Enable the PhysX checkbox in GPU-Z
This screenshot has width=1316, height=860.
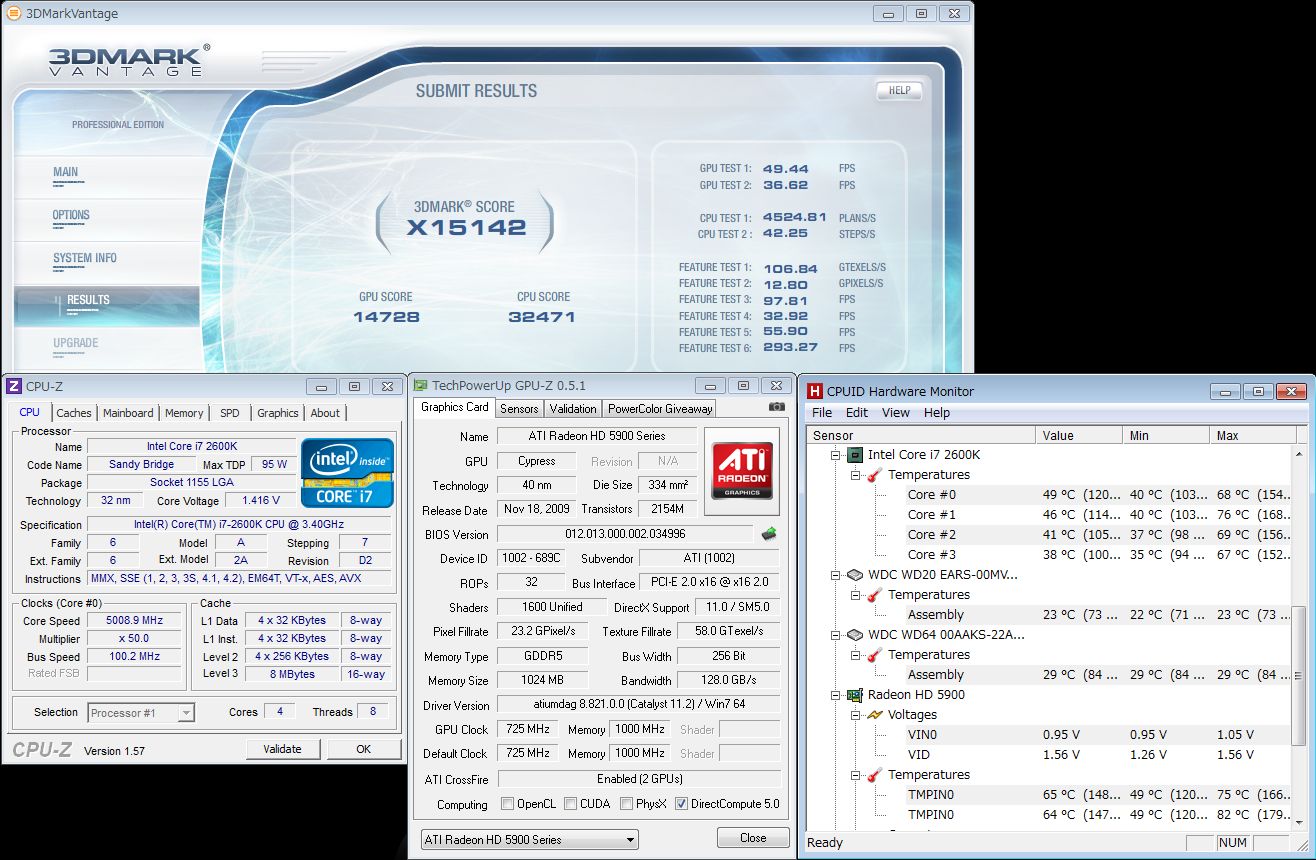coord(626,804)
